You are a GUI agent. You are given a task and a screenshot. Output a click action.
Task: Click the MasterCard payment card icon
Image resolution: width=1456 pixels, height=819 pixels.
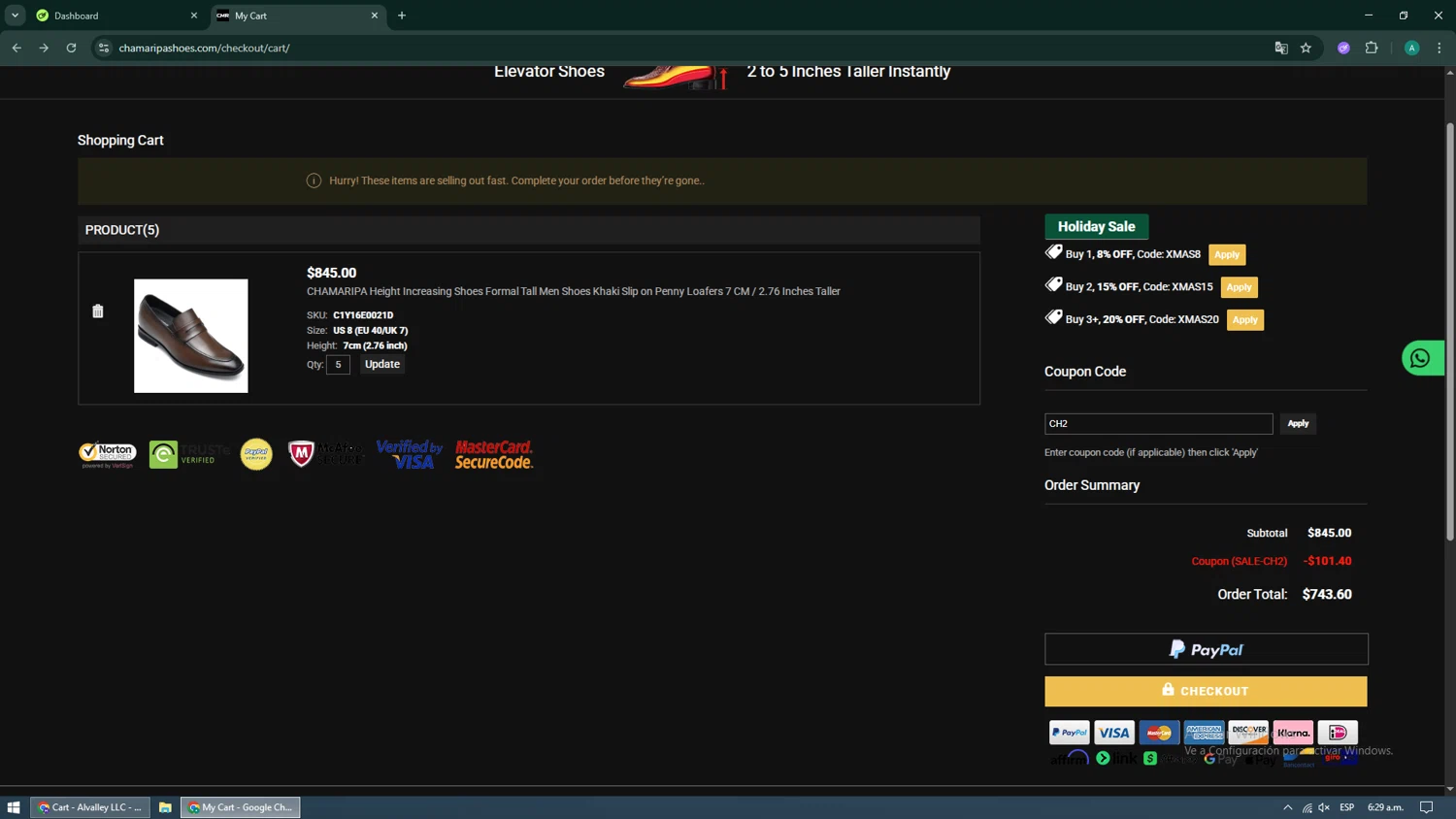1159,733
